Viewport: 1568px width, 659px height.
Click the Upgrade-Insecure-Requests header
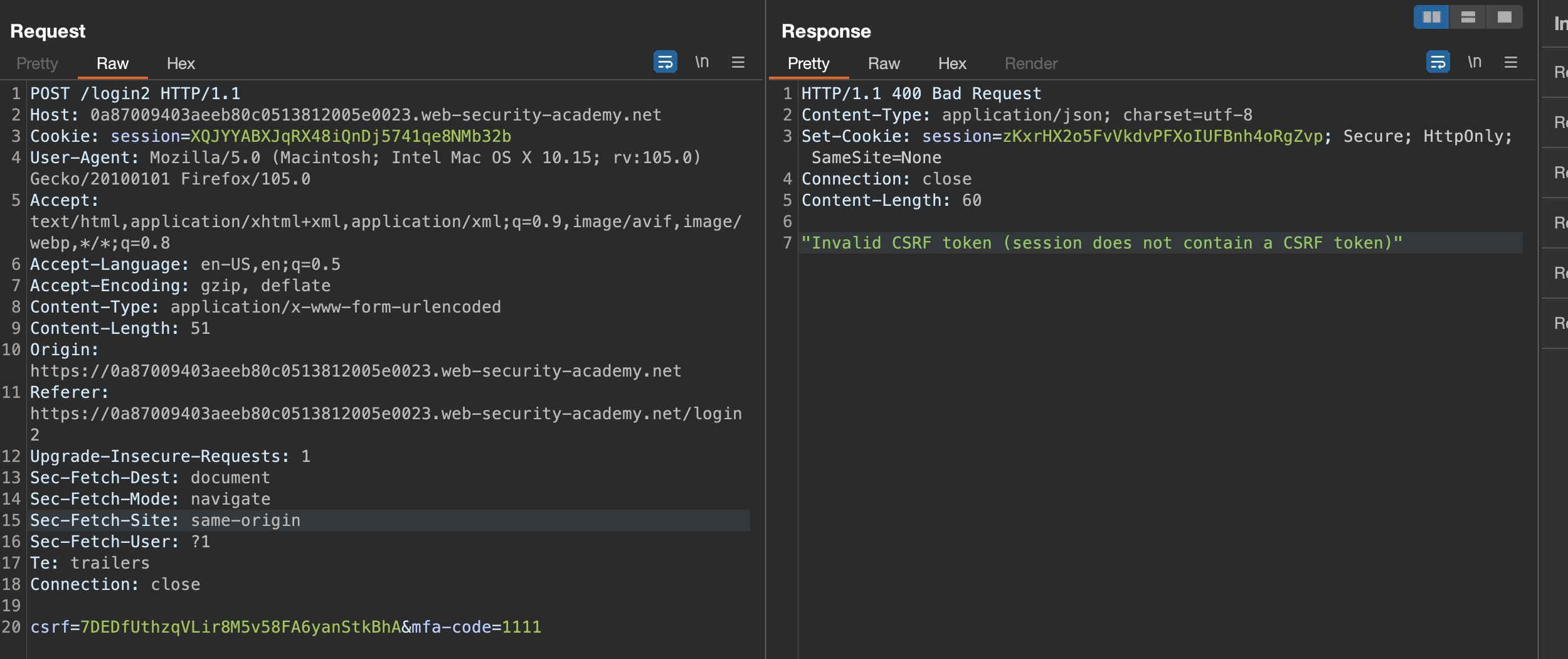(170, 457)
